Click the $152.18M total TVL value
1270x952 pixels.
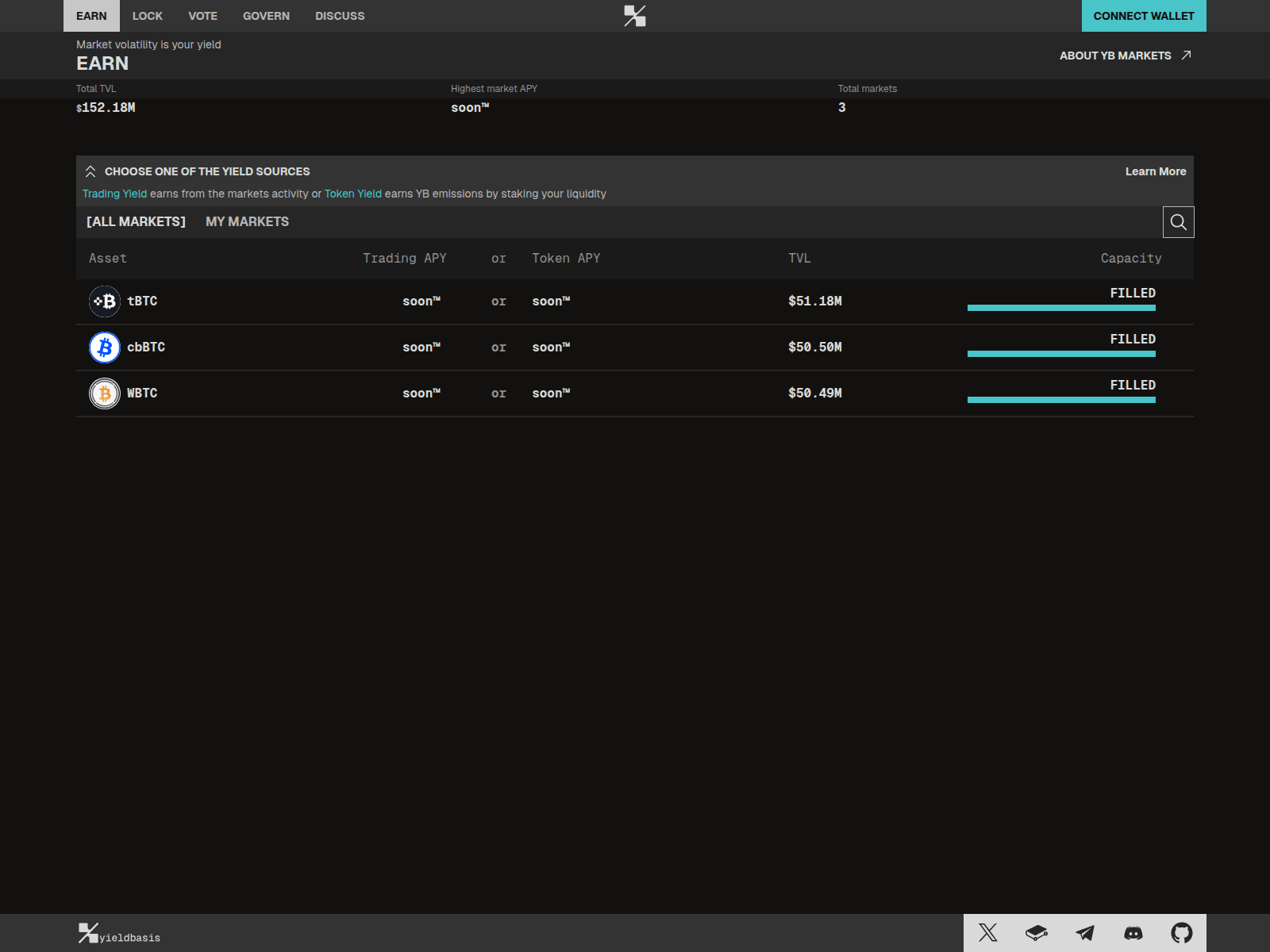click(x=106, y=108)
